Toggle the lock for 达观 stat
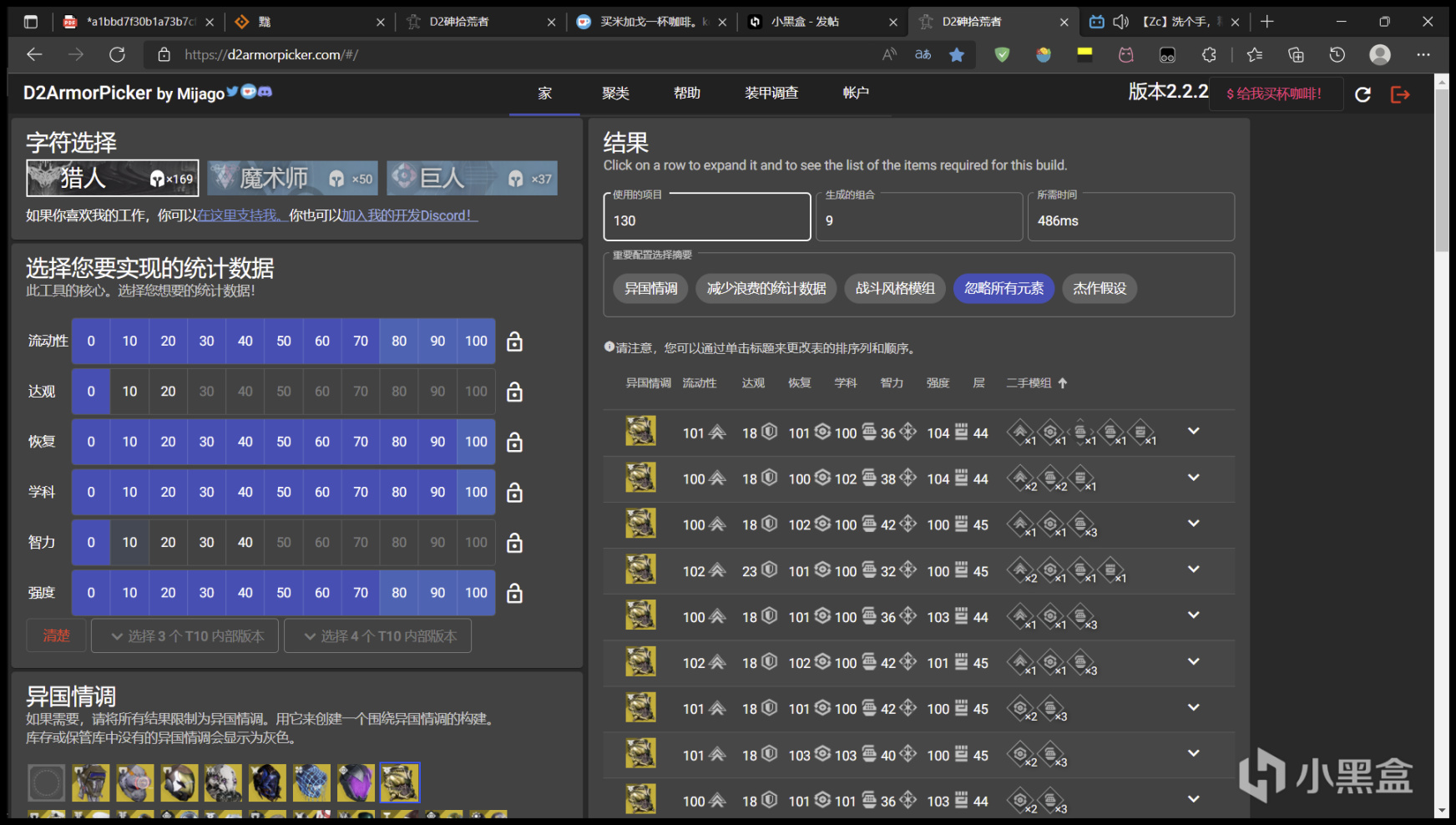 [x=514, y=392]
